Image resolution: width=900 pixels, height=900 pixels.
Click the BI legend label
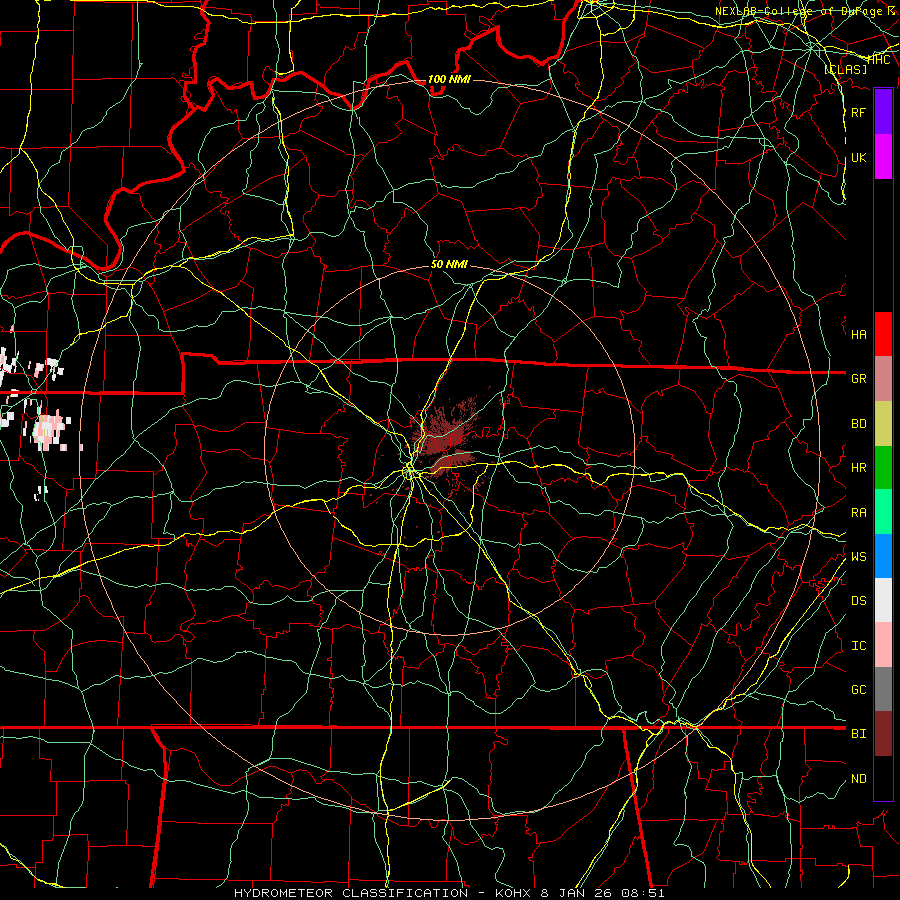point(859,734)
